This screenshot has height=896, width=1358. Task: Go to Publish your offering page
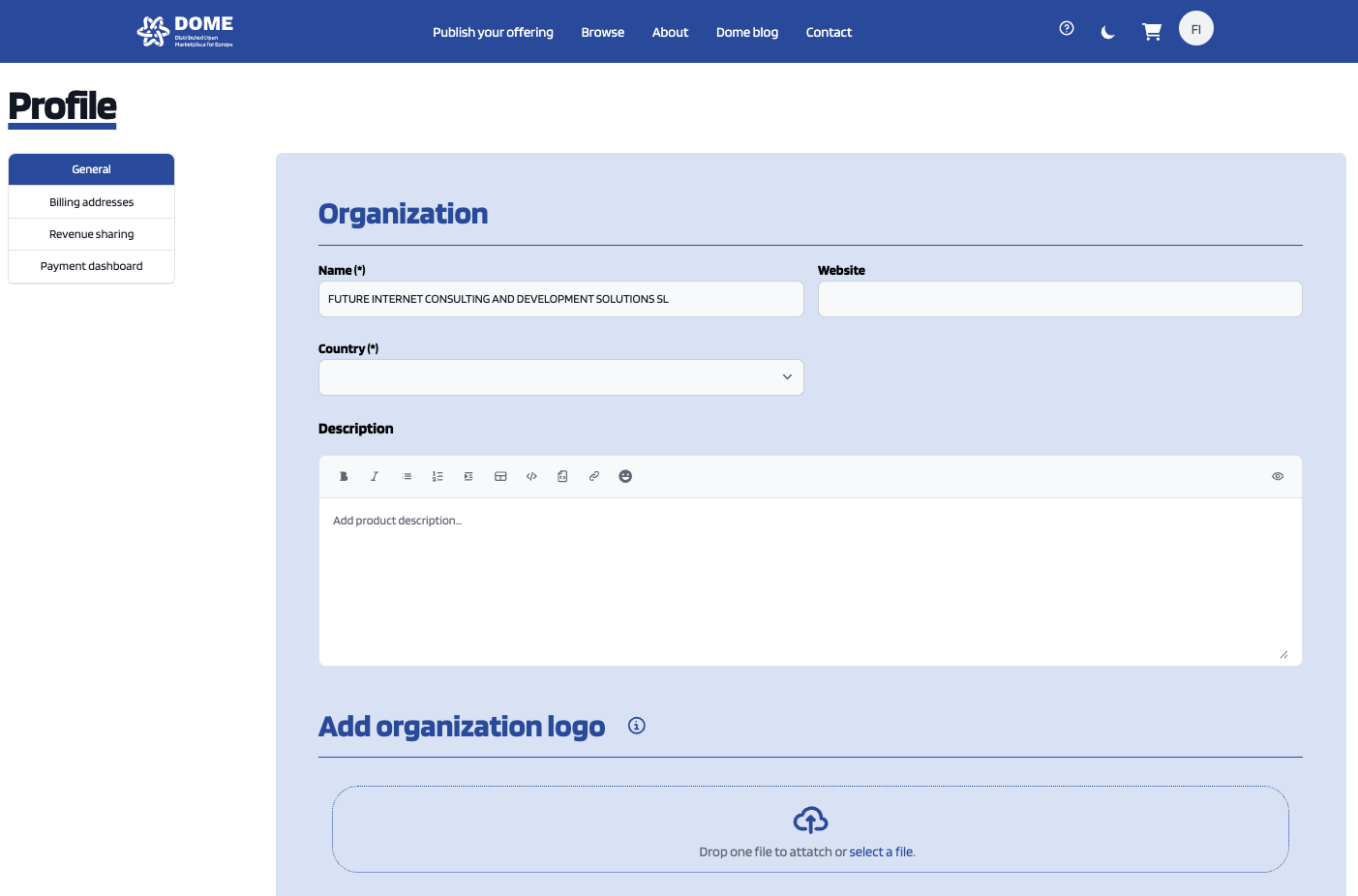tap(493, 32)
